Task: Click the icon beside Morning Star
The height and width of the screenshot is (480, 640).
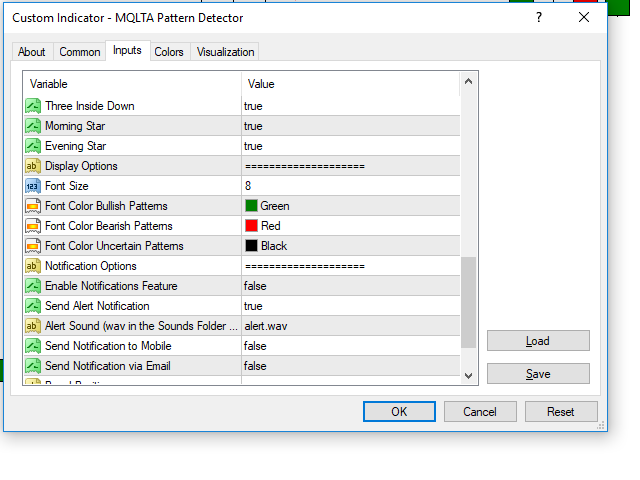Action: (33, 126)
